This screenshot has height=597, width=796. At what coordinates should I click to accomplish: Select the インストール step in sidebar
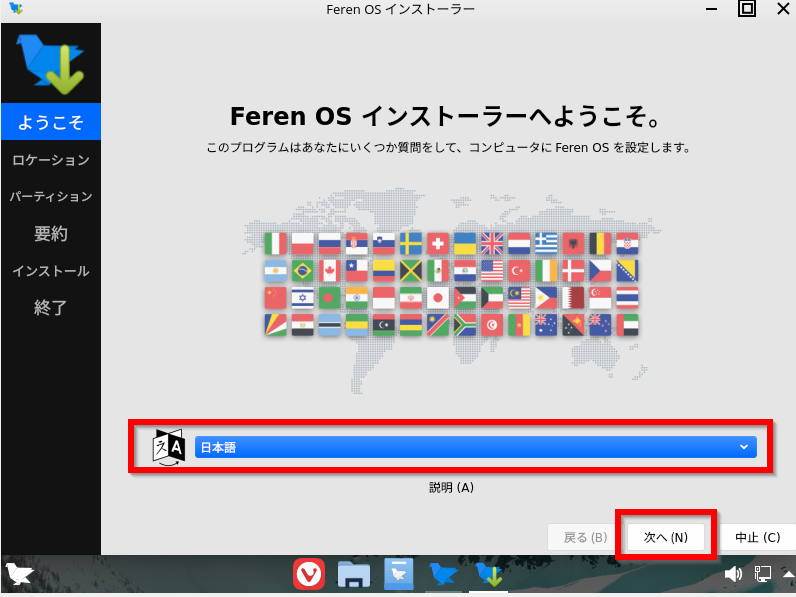tap(51, 271)
